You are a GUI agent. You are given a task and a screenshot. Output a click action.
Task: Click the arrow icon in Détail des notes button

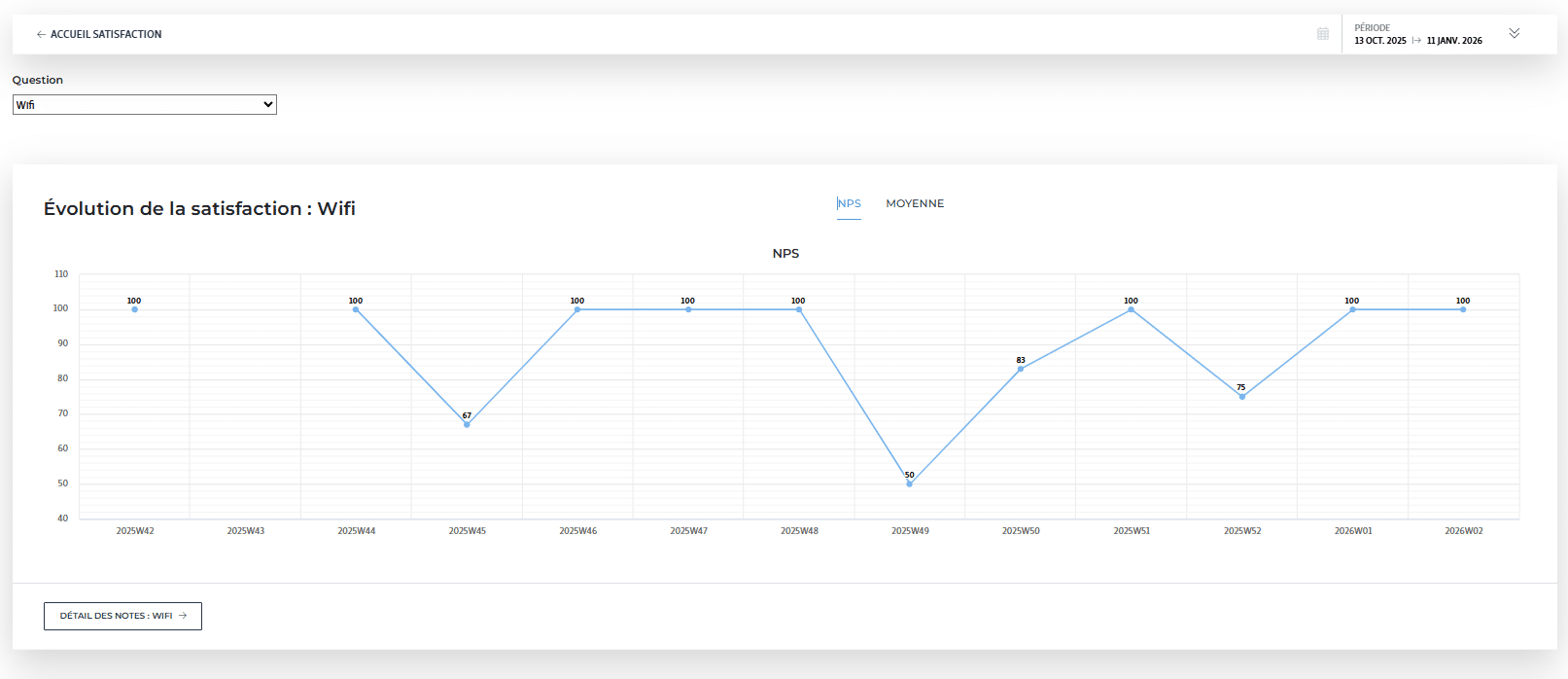click(183, 616)
